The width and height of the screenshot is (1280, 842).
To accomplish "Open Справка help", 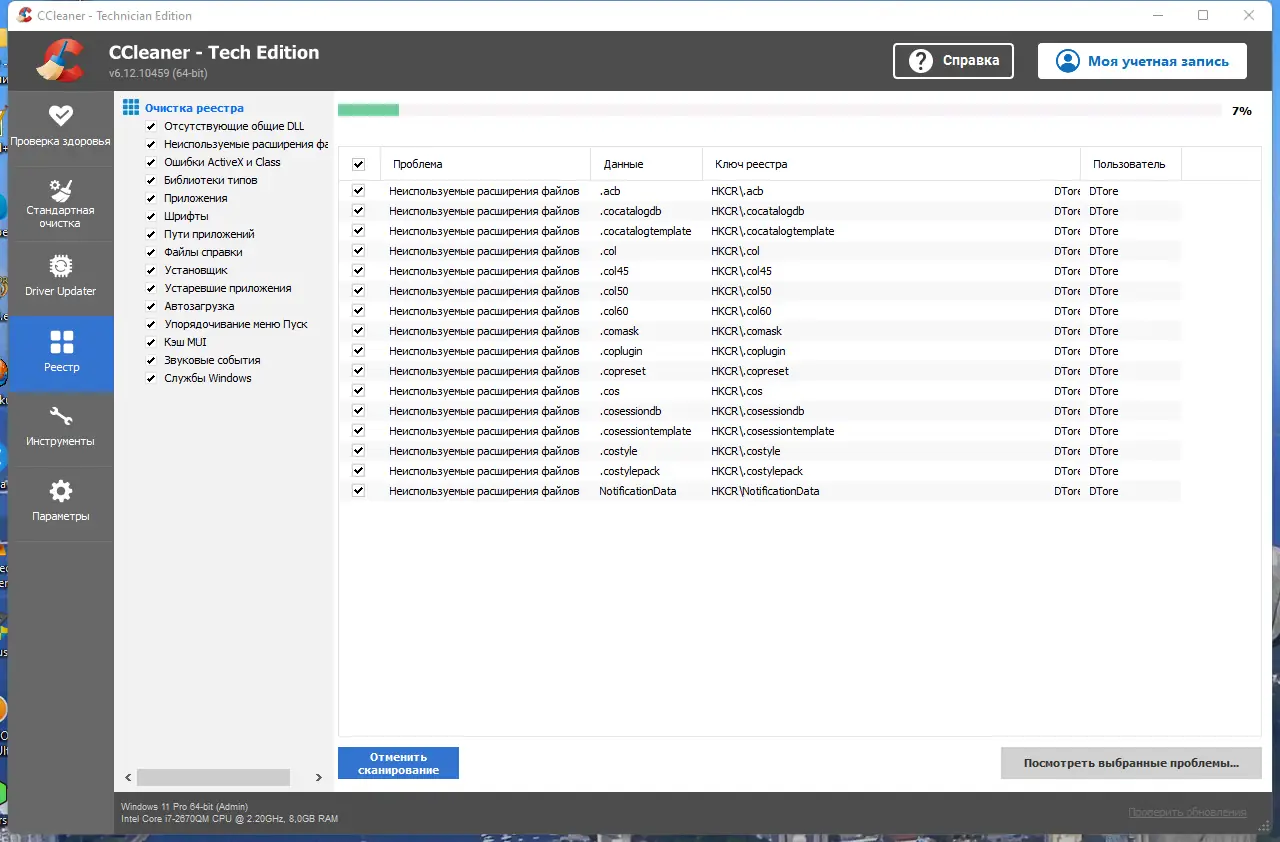I will coord(952,60).
